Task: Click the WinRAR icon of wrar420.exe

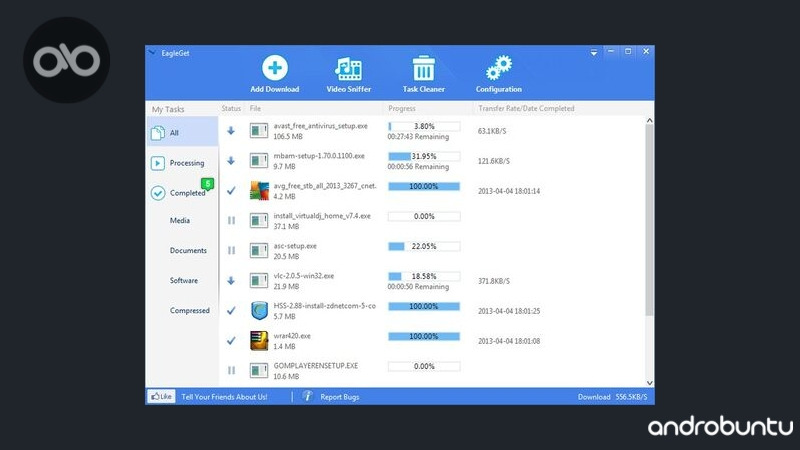Action: pyautogui.click(x=259, y=340)
